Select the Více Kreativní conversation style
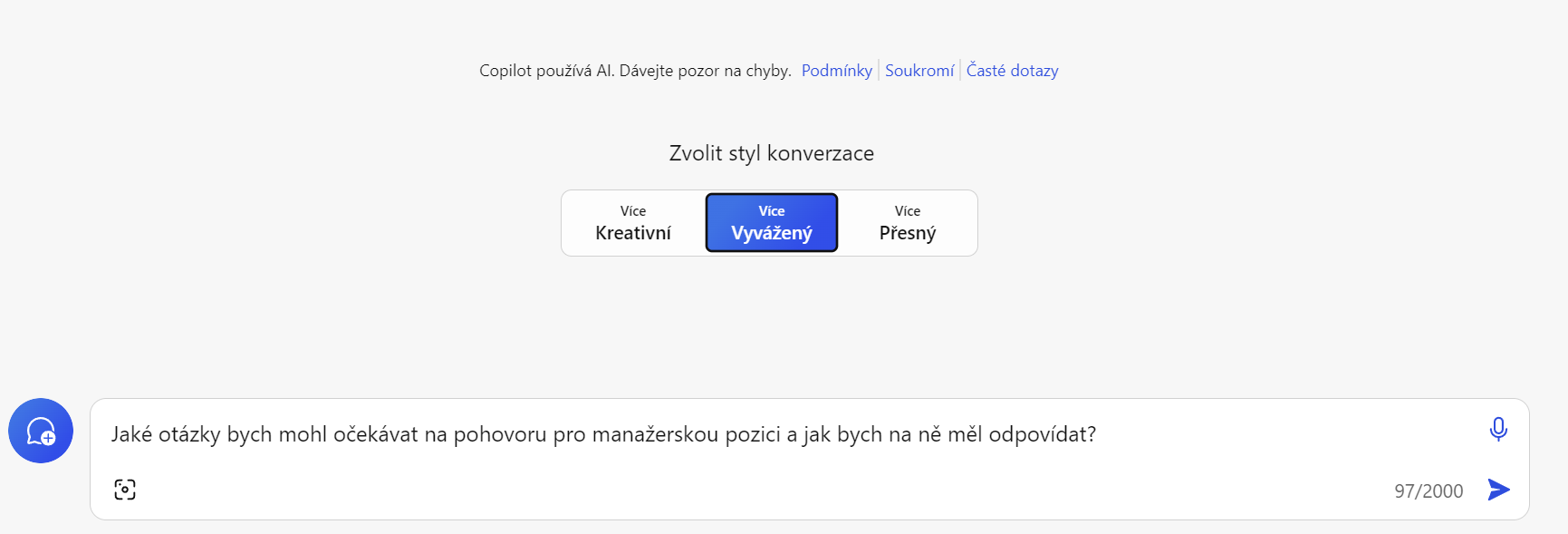1568x534 pixels. point(633,223)
